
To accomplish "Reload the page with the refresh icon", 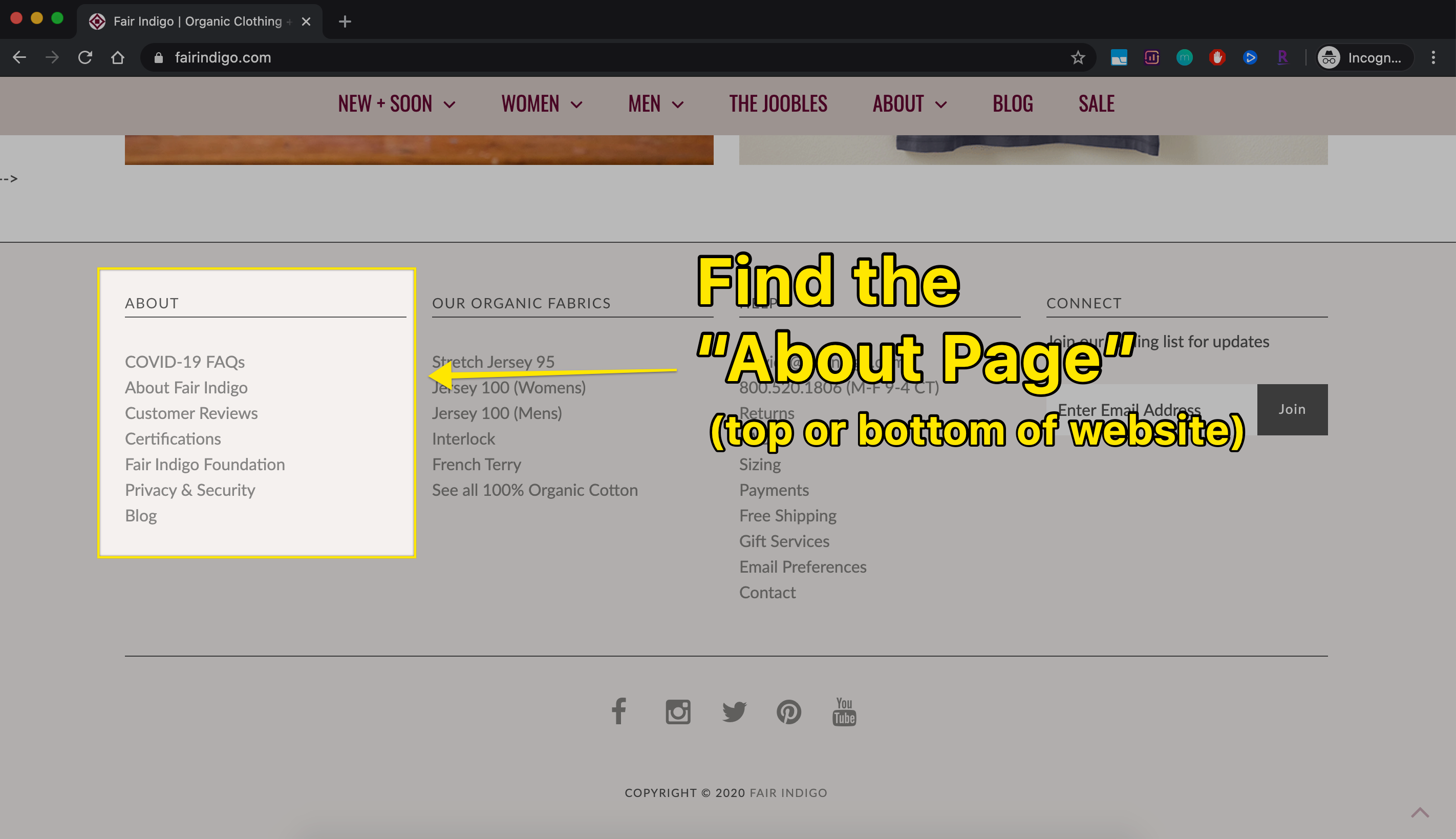I will pyautogui.click(x=85, y=57).
